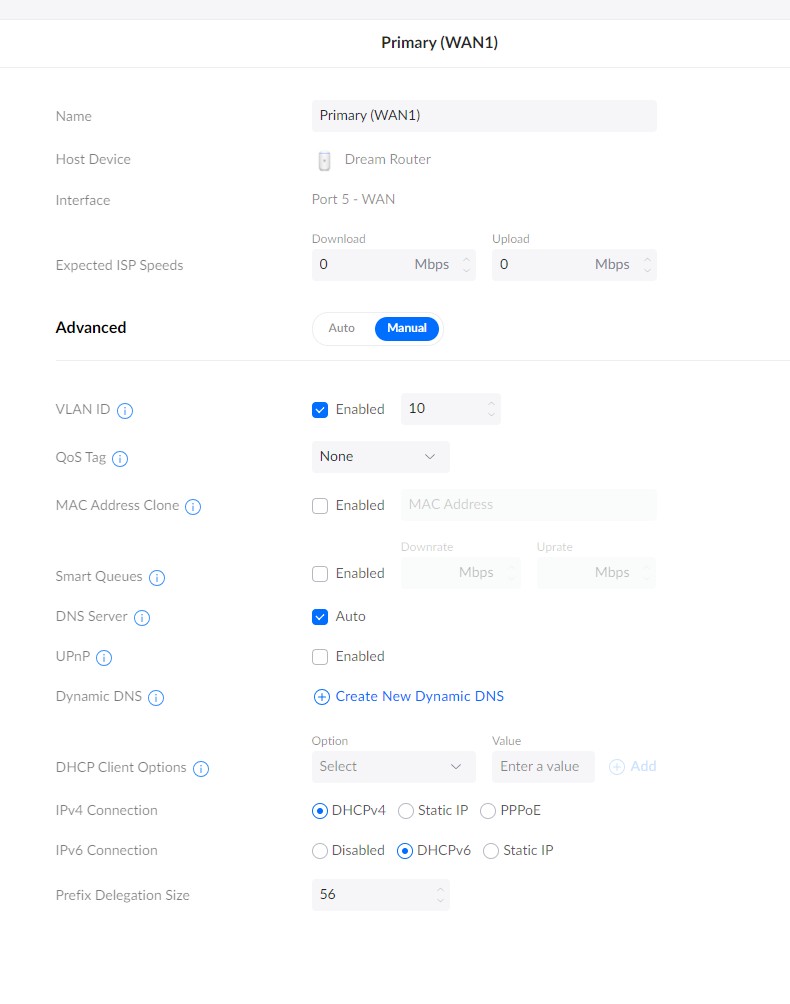The width and height of the screenshot is (790, 1004).
Task: Click MAC Address Clone info icon
Action: 193,506
